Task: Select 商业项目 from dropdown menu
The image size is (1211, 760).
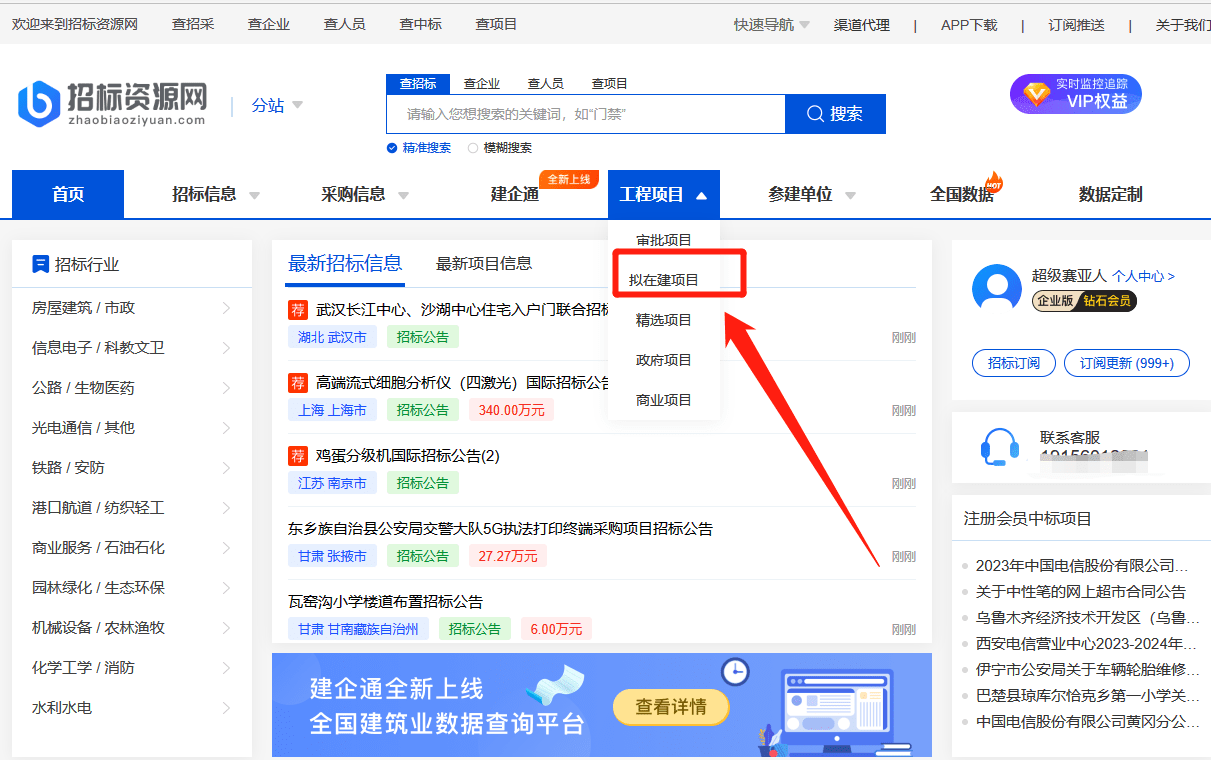Action: pyautogui.click(x=664, y=400)
